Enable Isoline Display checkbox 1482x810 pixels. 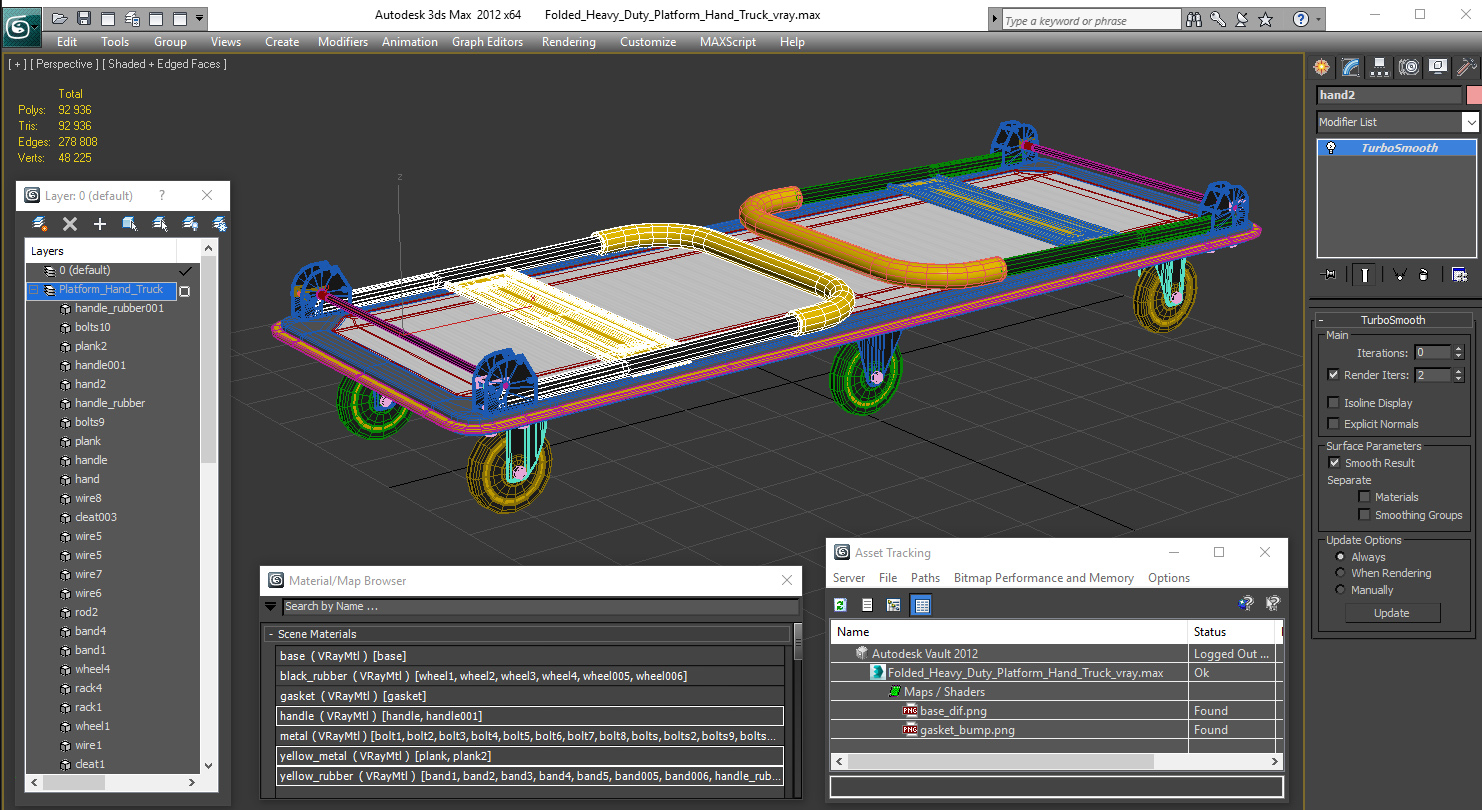(1333, 403)
